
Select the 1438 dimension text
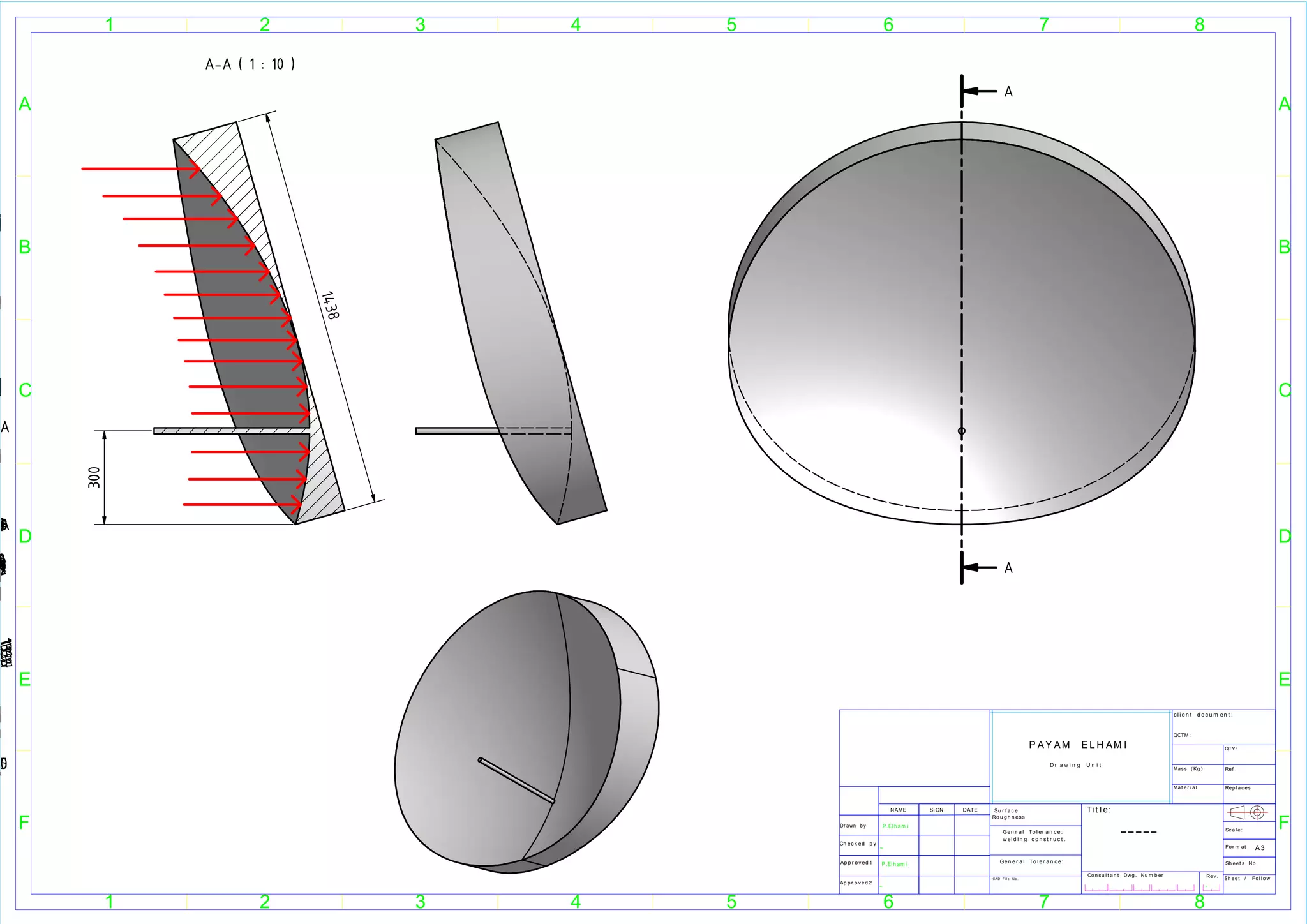(x=330, y=305)
